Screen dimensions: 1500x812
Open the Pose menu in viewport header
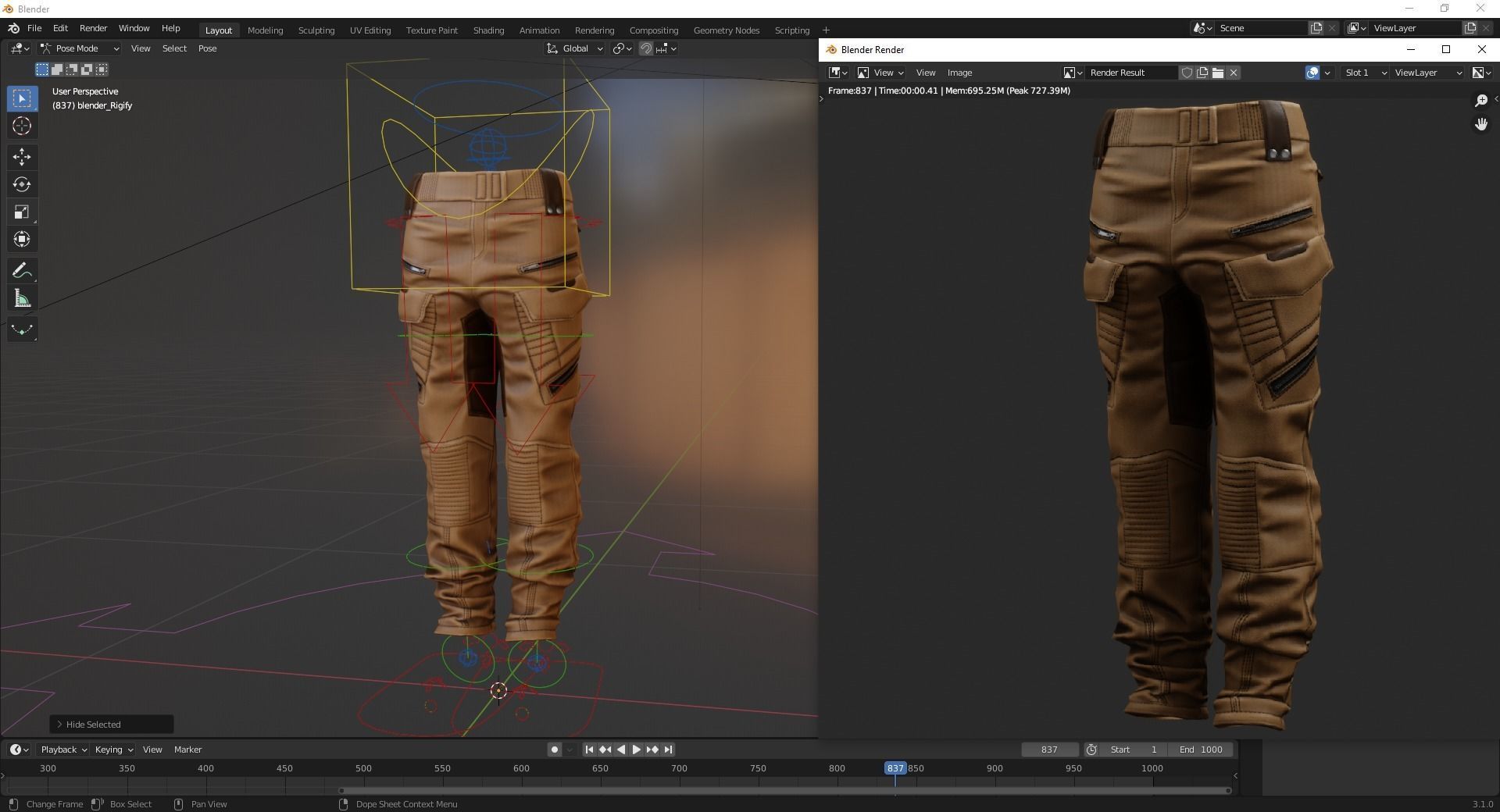[207, 48]
